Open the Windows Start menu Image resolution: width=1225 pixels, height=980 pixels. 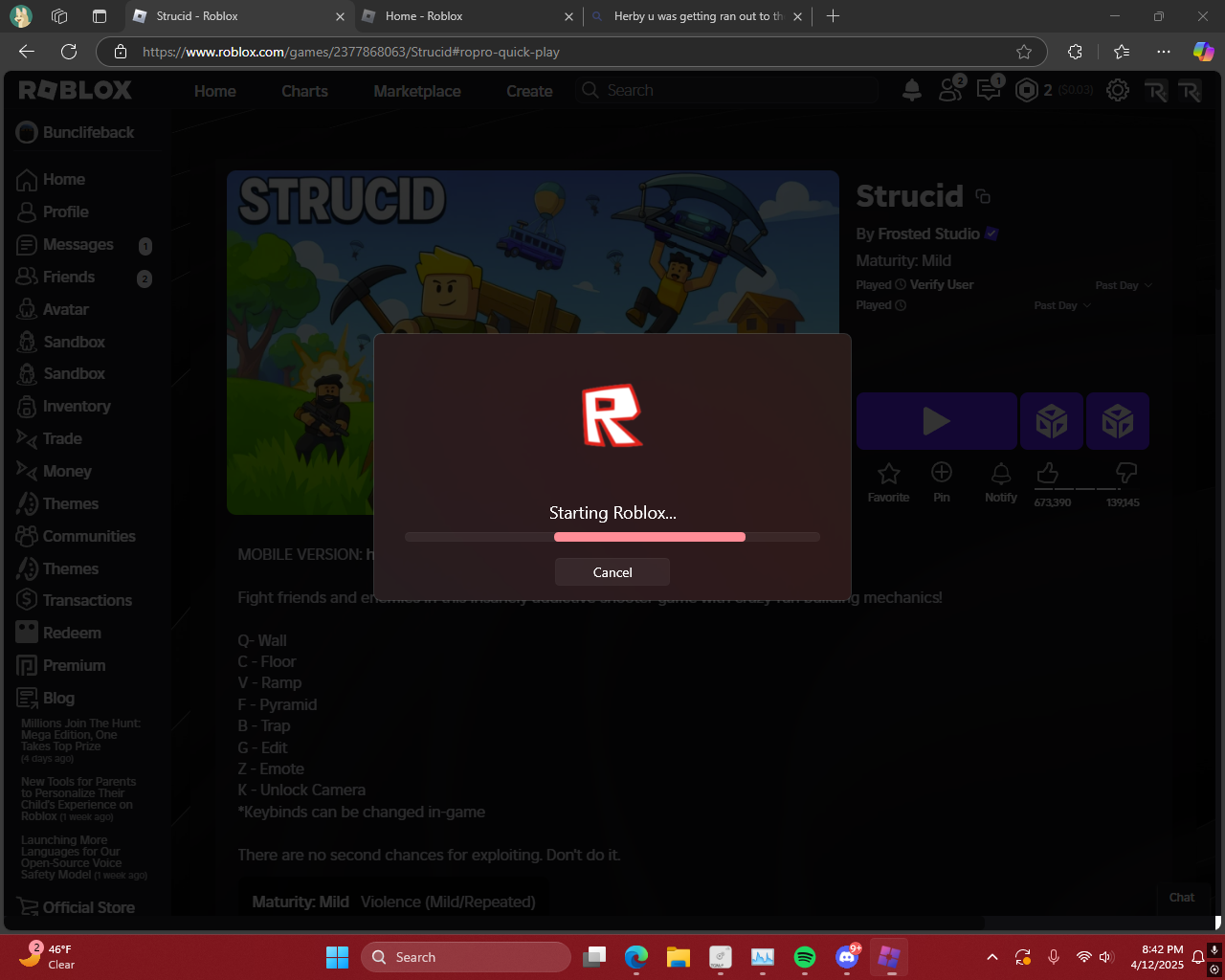pyautogui.click(x=337, y=957)
